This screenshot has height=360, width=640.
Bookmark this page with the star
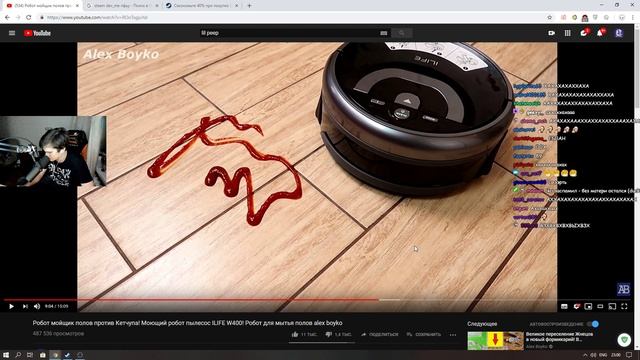(x=549, y=18)
